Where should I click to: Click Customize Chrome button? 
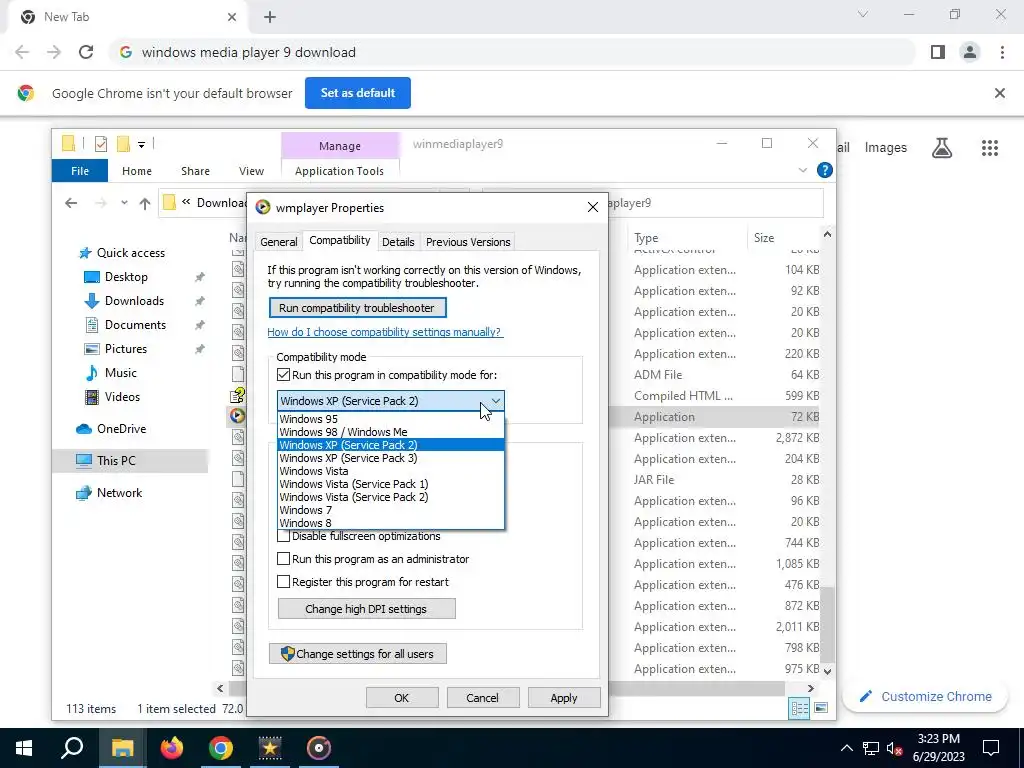pos(926,697)
